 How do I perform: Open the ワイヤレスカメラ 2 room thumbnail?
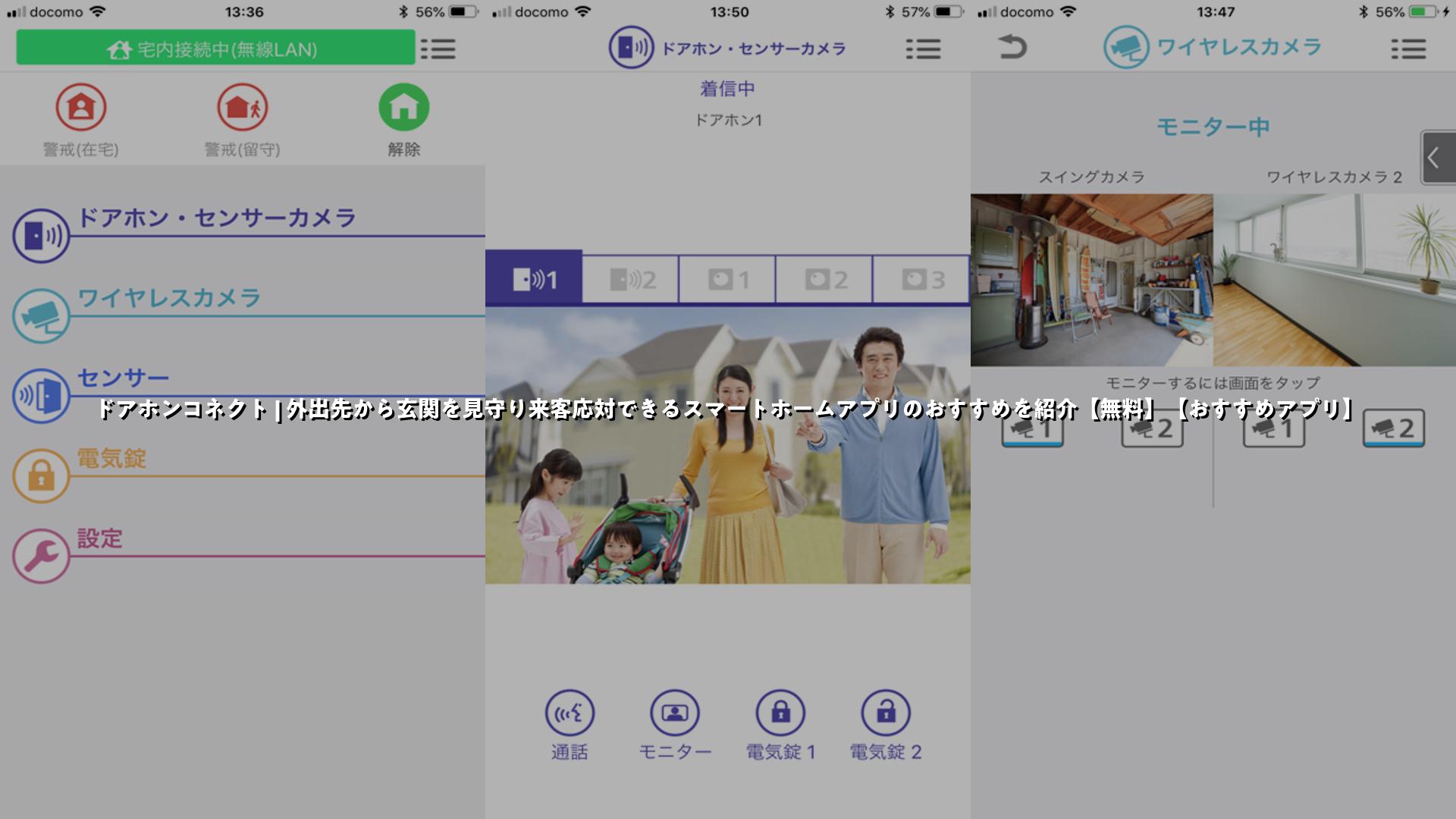click(x=1335, y=280)
